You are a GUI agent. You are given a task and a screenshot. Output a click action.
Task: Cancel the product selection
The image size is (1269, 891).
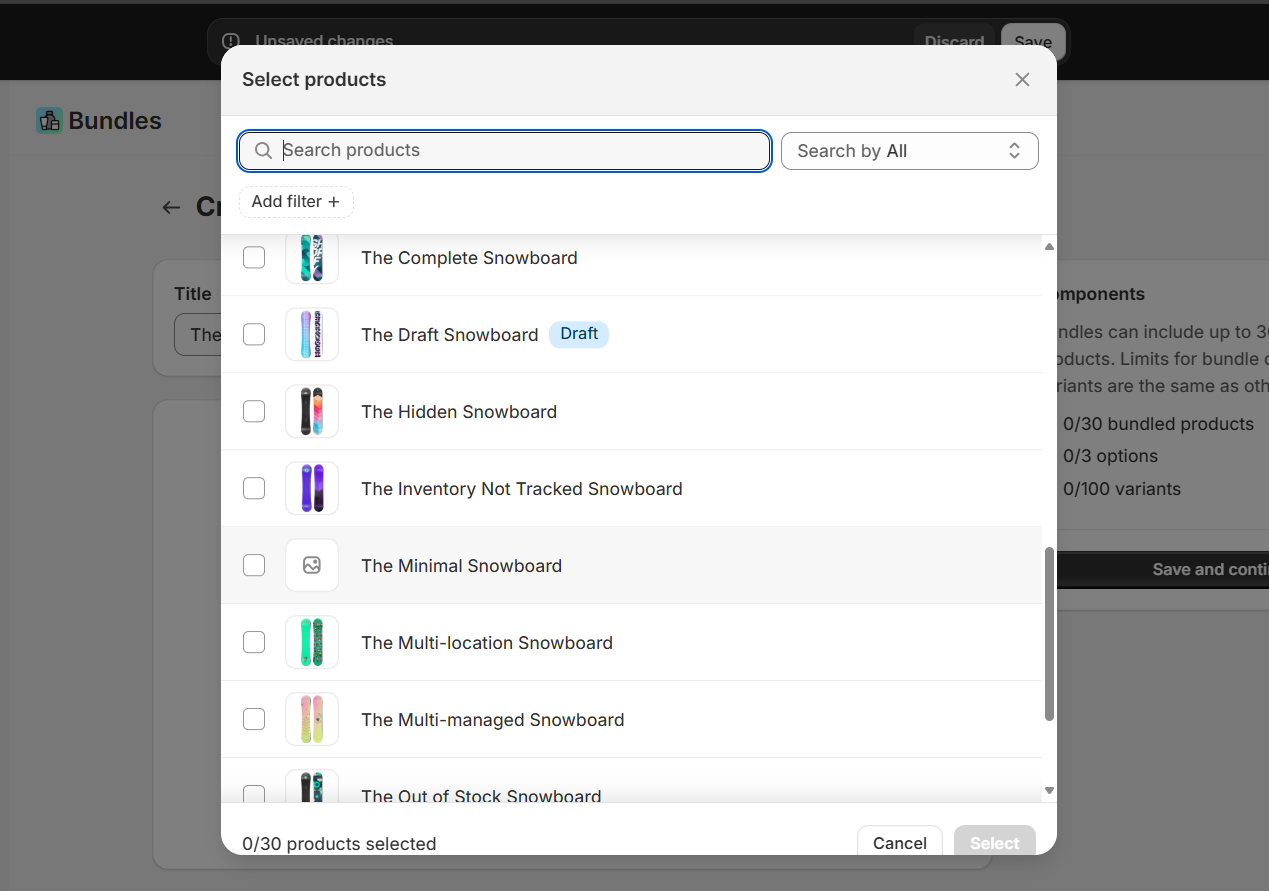click(899, 842)
